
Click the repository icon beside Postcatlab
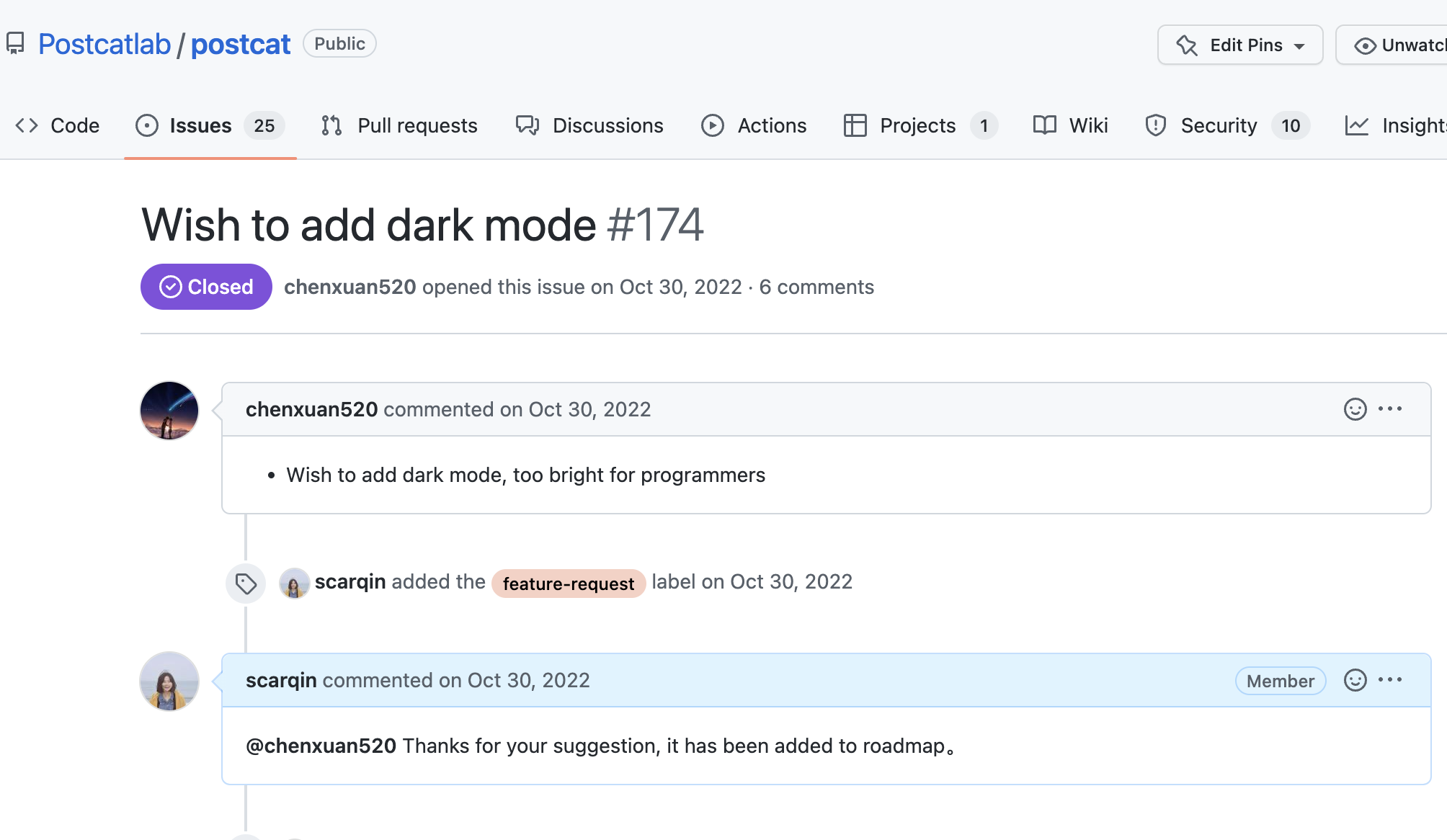pos(15,43)
